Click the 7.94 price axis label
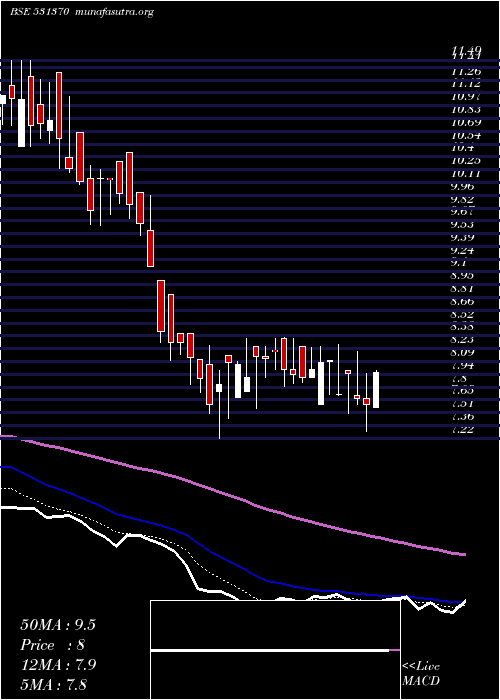Viewport: 500px width, 700px height. click(x=463, y=366)
